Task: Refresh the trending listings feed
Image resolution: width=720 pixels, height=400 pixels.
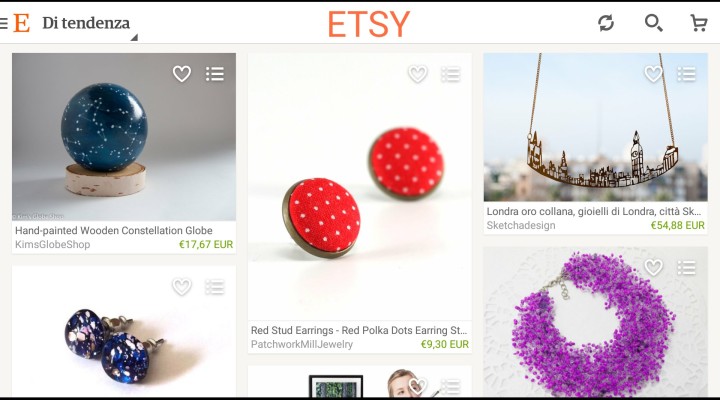Action: (606, 23)
